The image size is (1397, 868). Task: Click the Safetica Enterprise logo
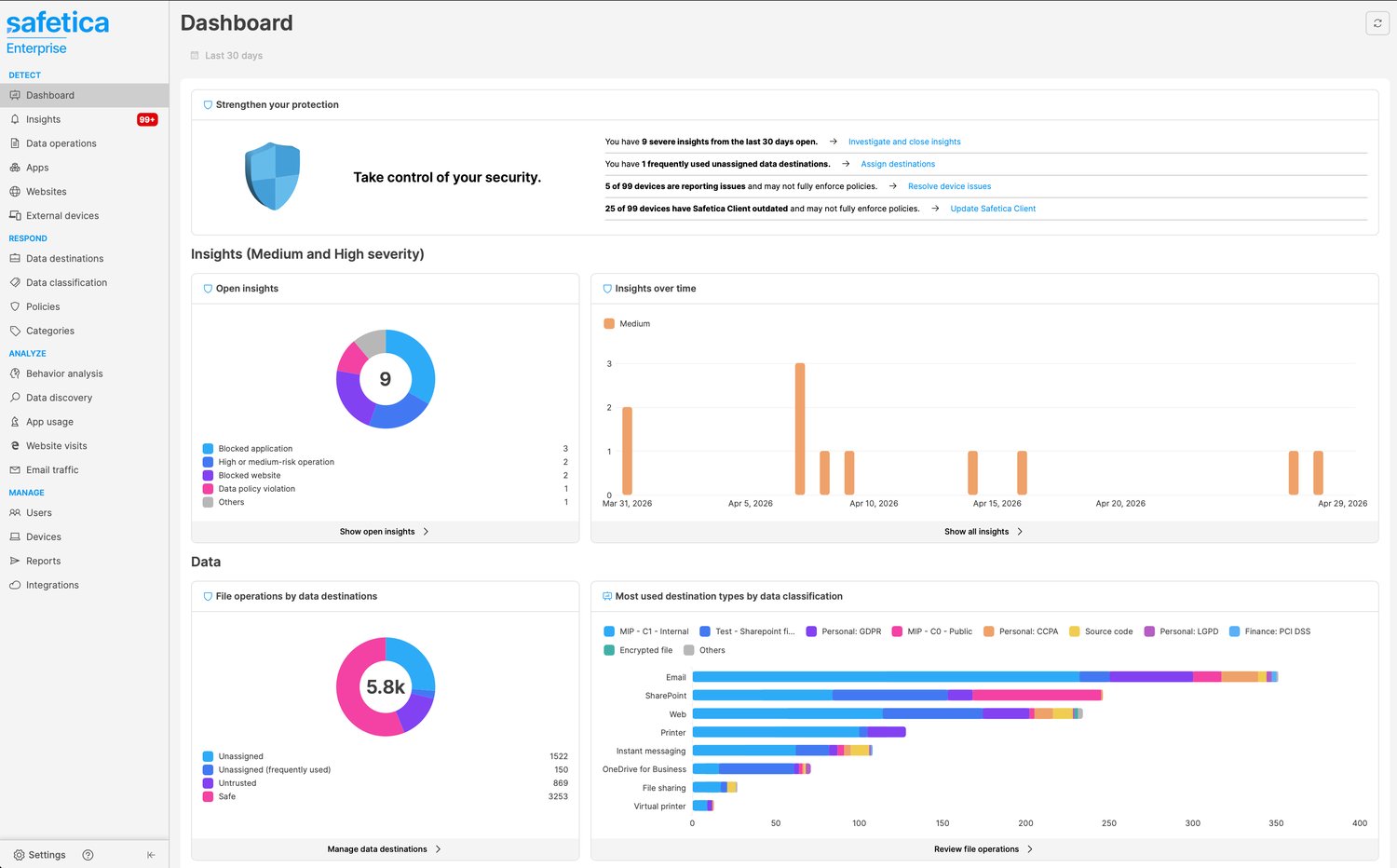58,33
